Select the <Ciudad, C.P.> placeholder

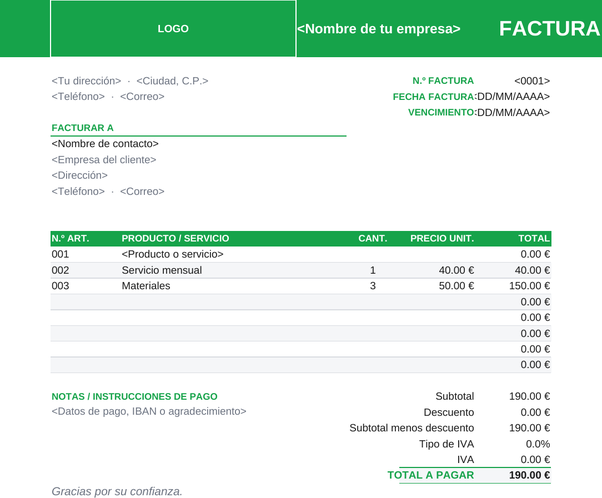point(172,81)
